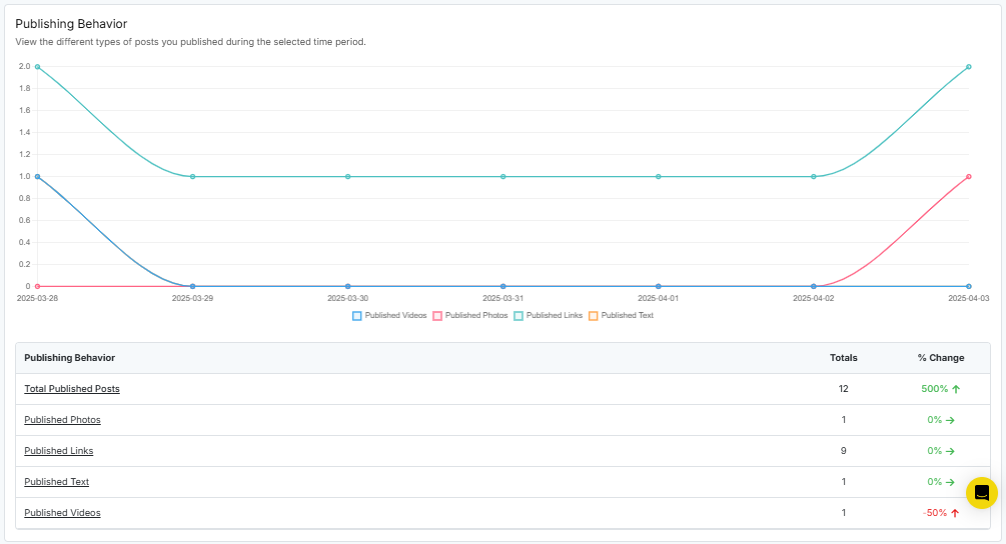Click the Published Links data point on 2025-03-30
This screenshot has height=544, width=1006.
(x=348, y=176)
